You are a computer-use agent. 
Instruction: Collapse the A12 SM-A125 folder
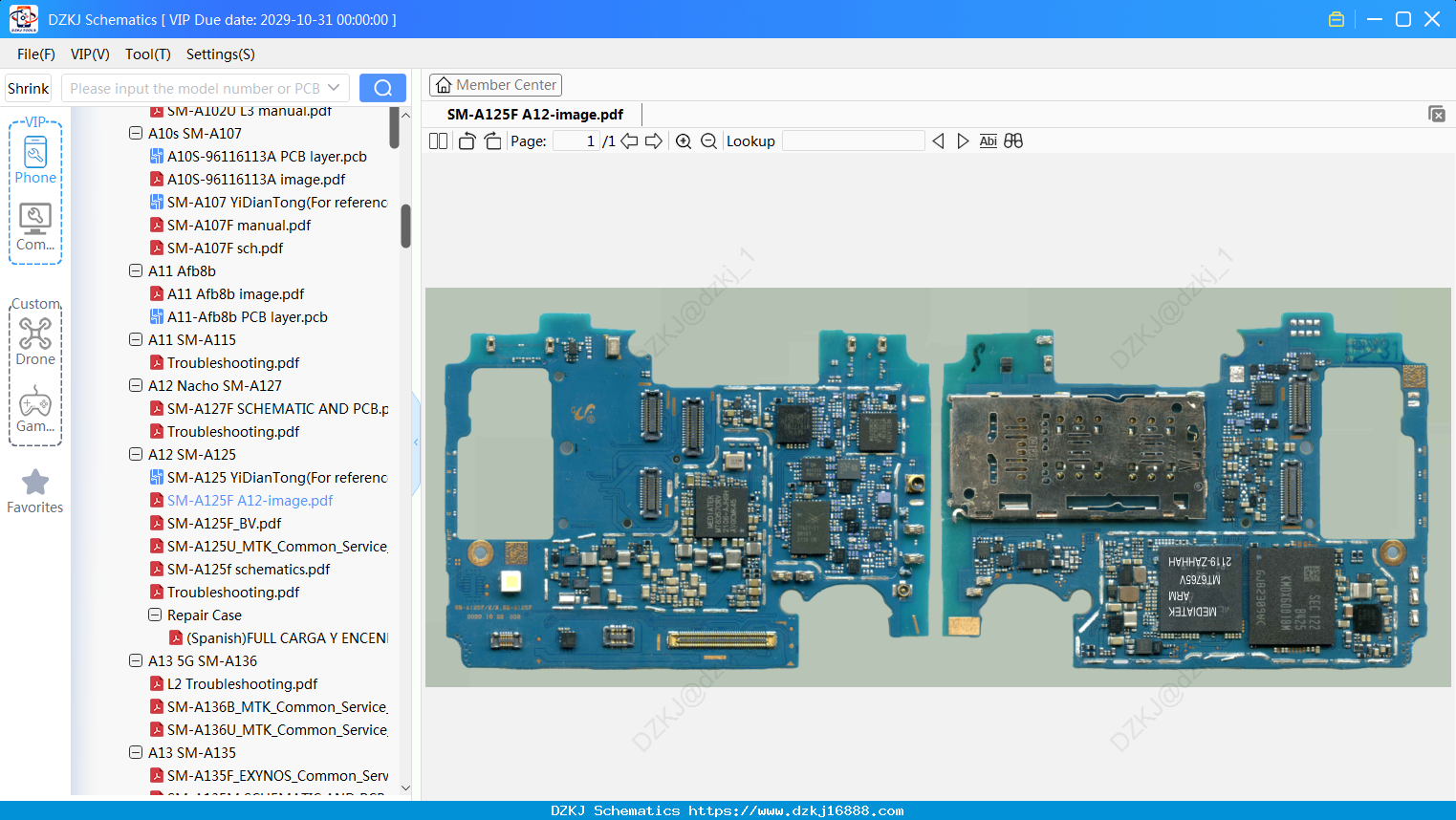pos(136,455)
